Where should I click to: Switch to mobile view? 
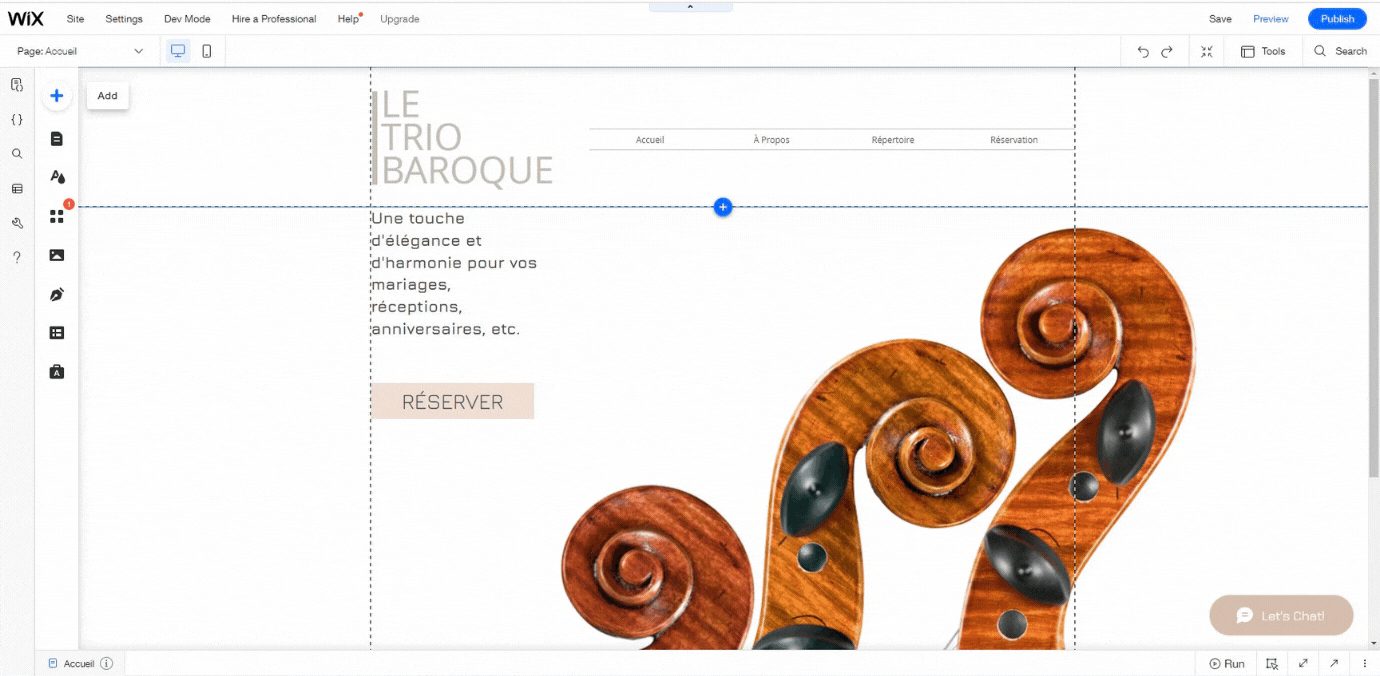(207, 51)
